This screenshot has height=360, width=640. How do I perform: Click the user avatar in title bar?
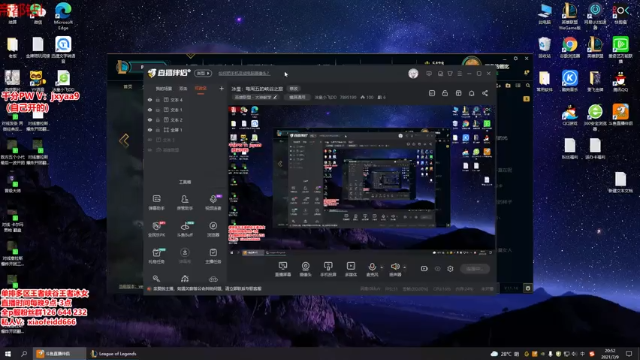[413, 73]
